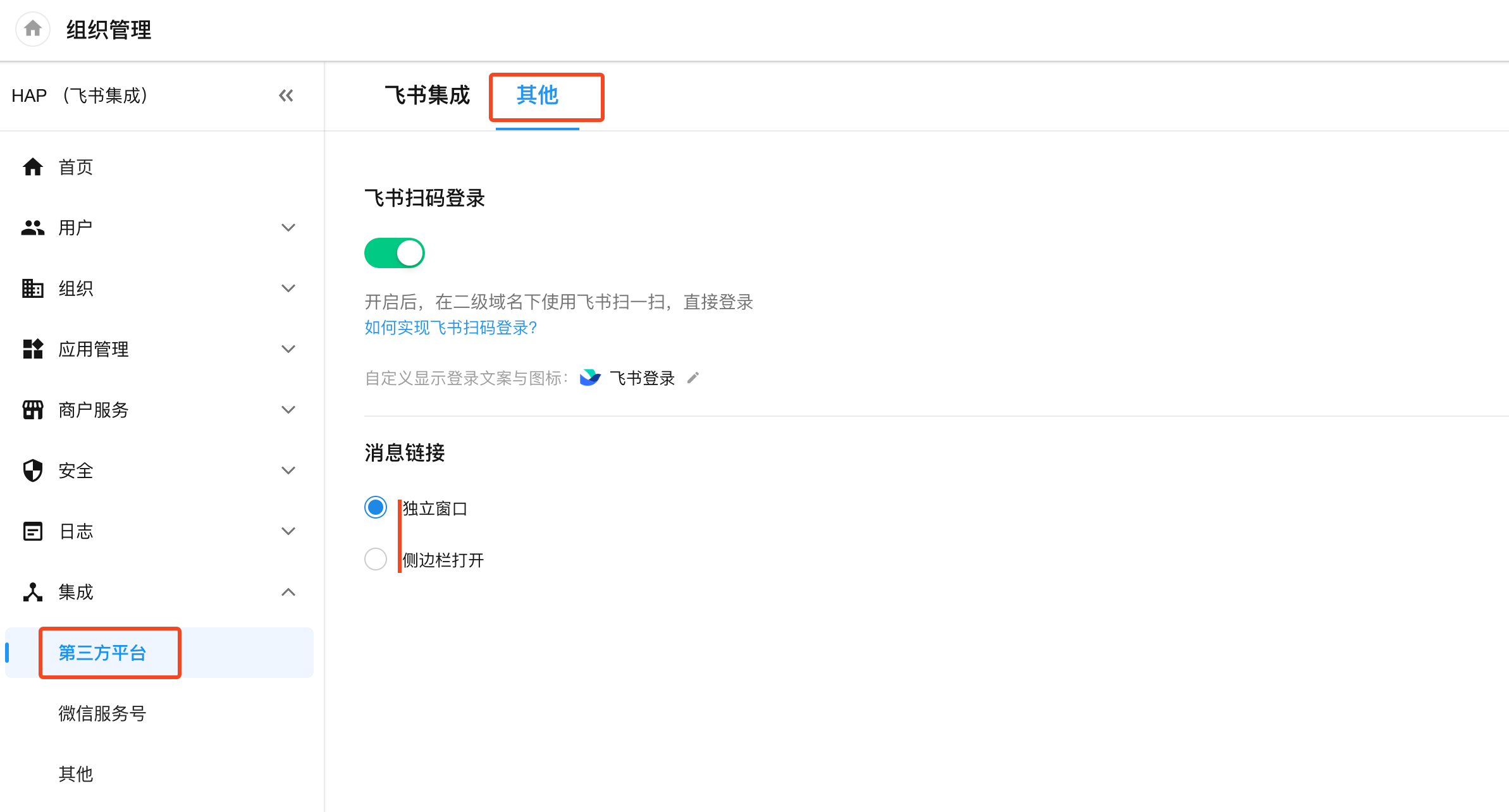Collapse the sidebar with double-chevron icon
1509x812 pixels.
tap(286, 95)
